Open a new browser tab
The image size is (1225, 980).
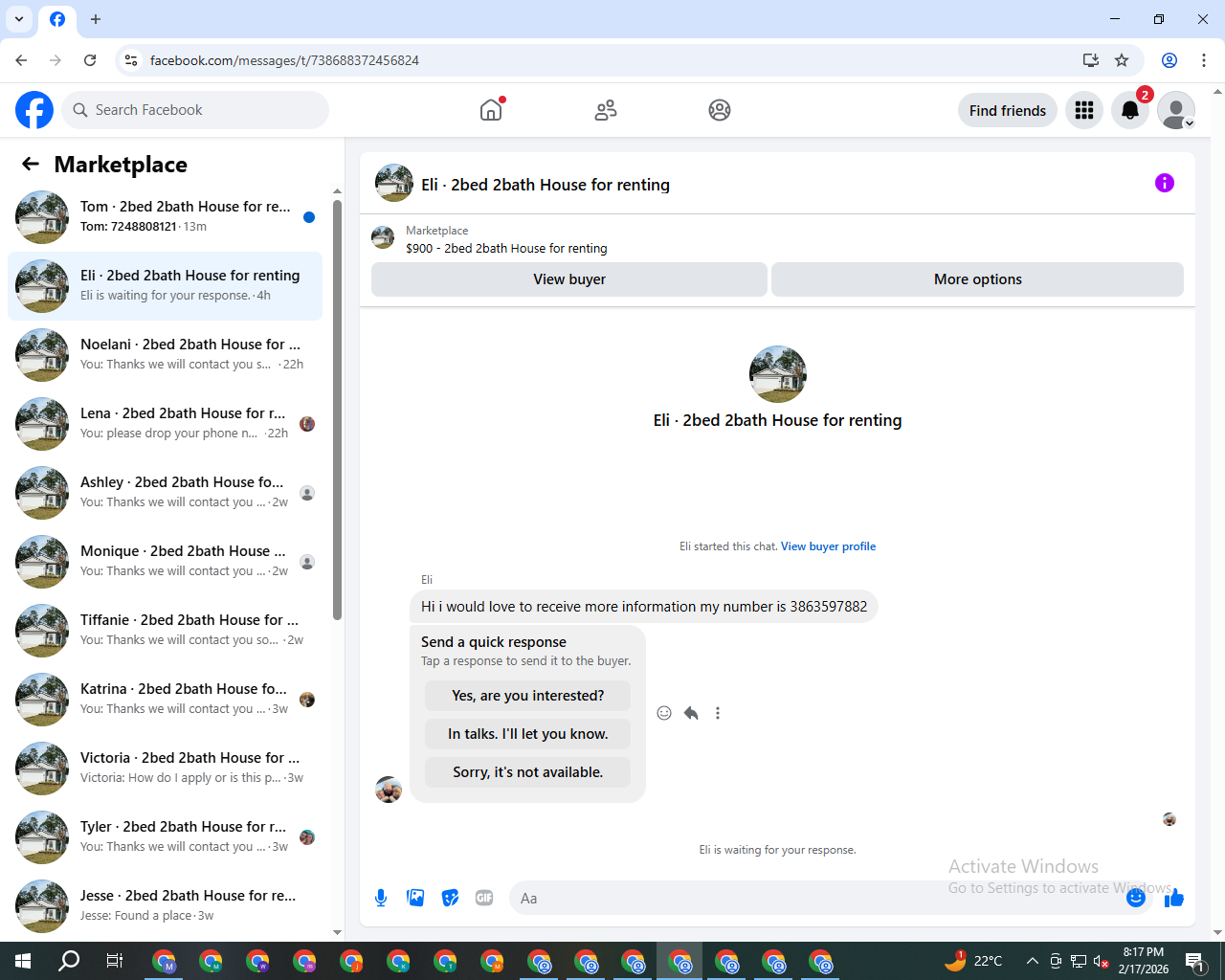(96, 19)
